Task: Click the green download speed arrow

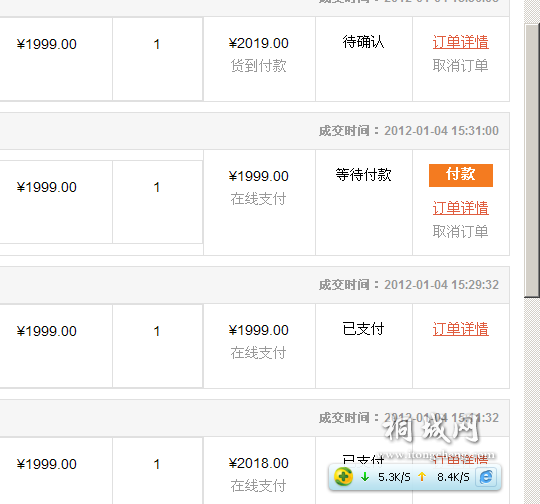Action: click(365, 477)
